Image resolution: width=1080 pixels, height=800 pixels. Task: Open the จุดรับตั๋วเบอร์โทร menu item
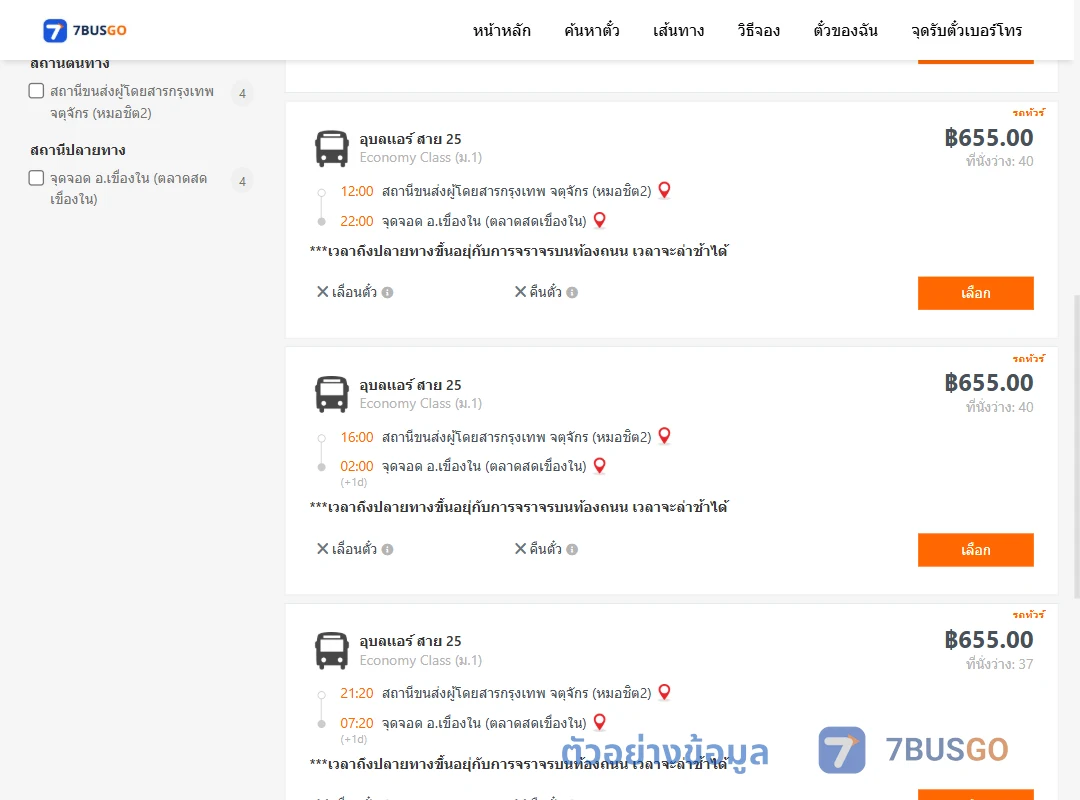[x=966, y=30]
